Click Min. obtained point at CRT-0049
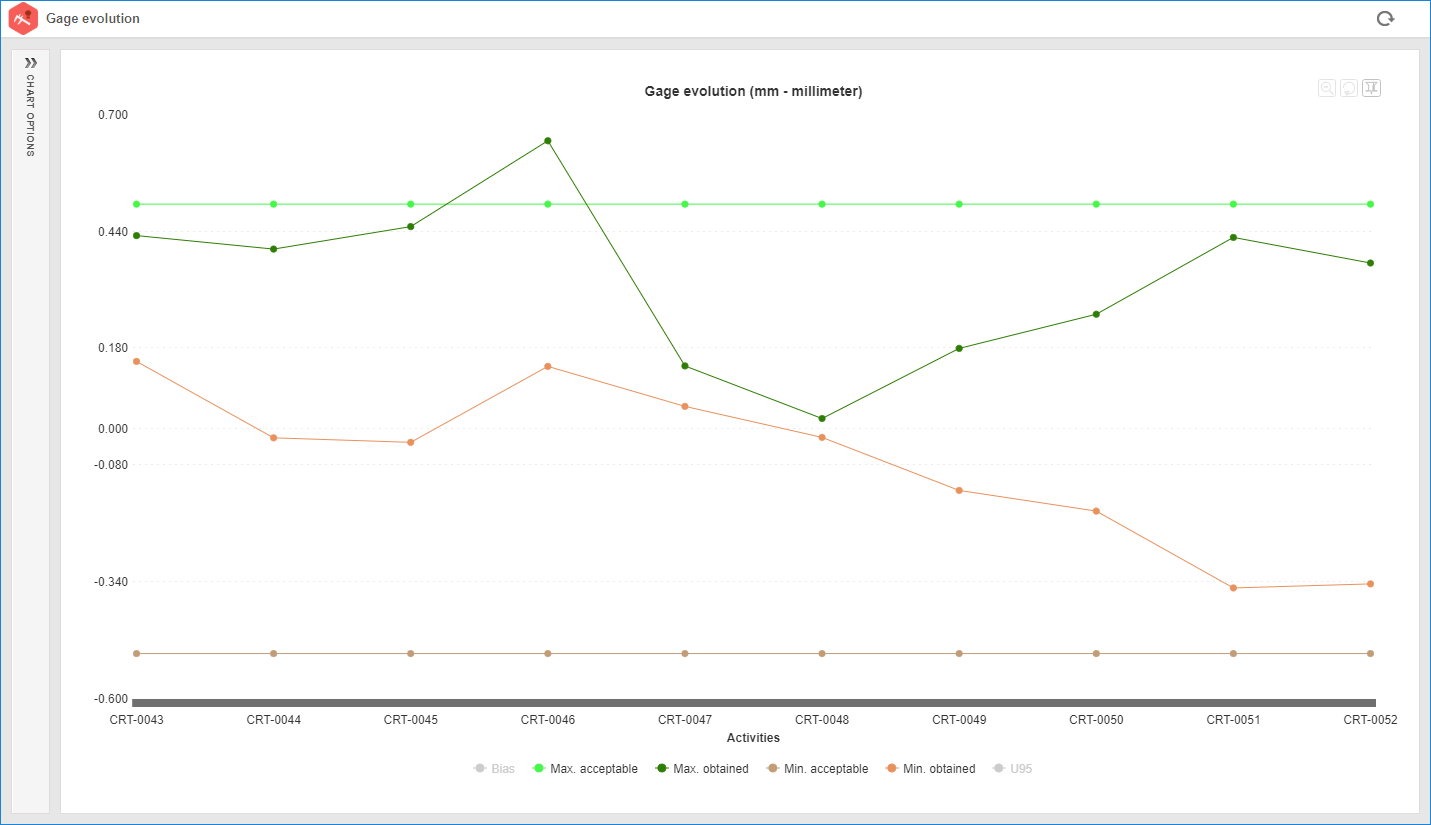 (959, 490)
